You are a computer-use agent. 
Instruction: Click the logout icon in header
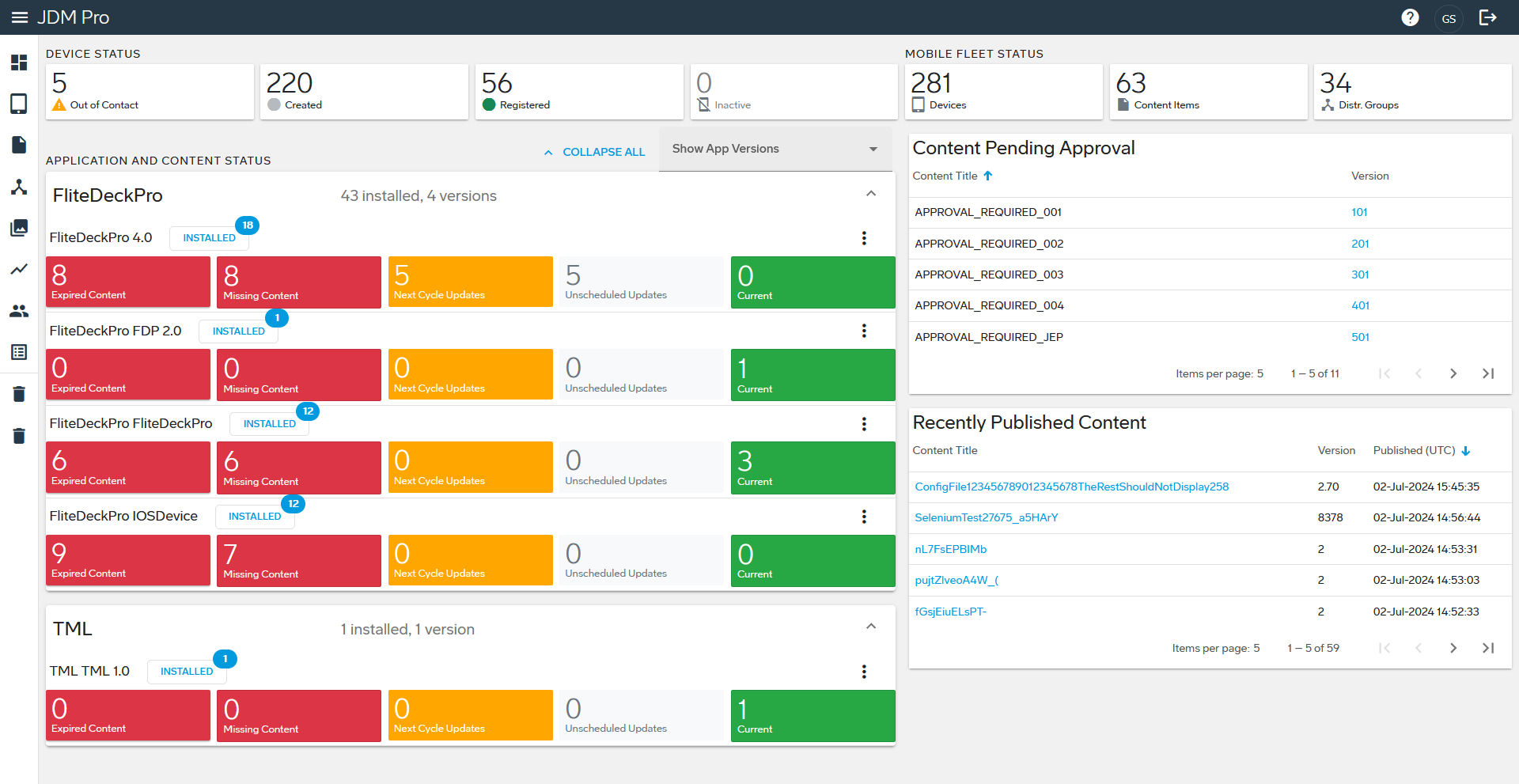coord(1488,17)
